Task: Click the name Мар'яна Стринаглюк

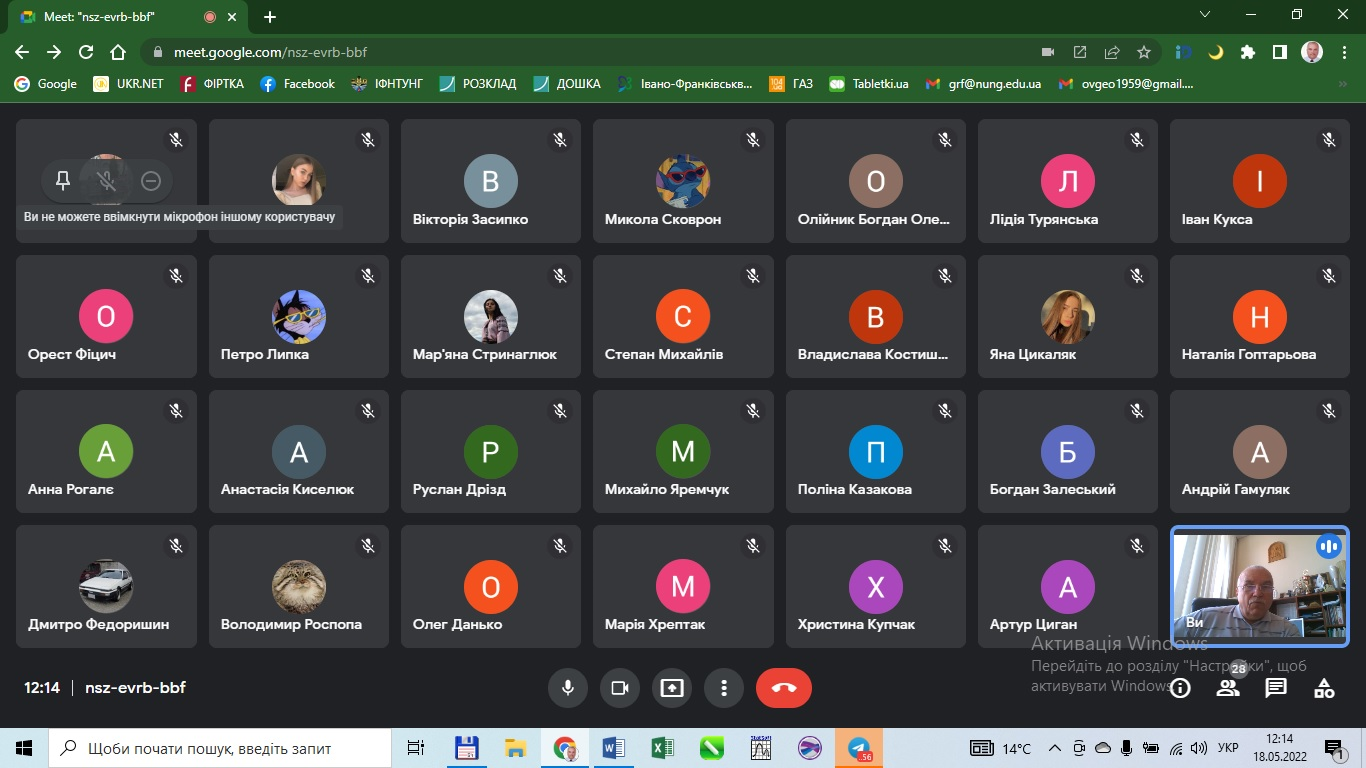Action: point(485,354)
